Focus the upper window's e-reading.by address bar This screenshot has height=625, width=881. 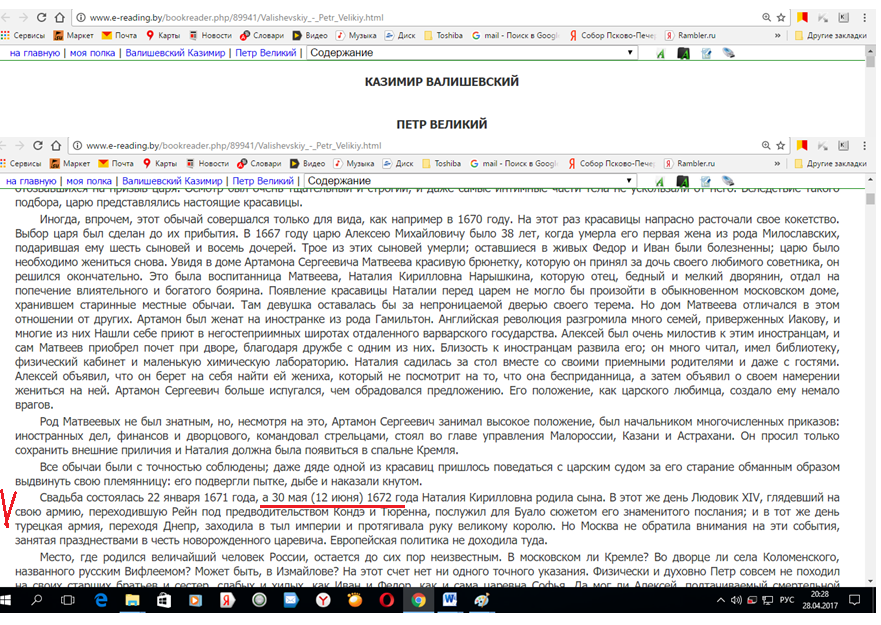click(x=416, y=17)
